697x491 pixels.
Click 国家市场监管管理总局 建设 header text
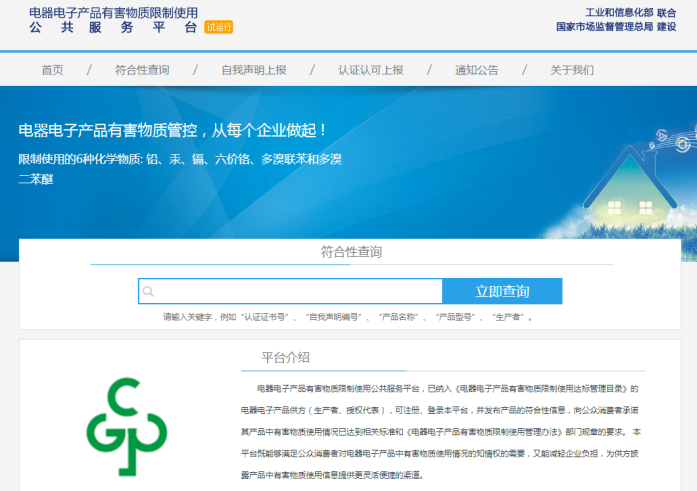pyautogui.click(x=615, y=27)
